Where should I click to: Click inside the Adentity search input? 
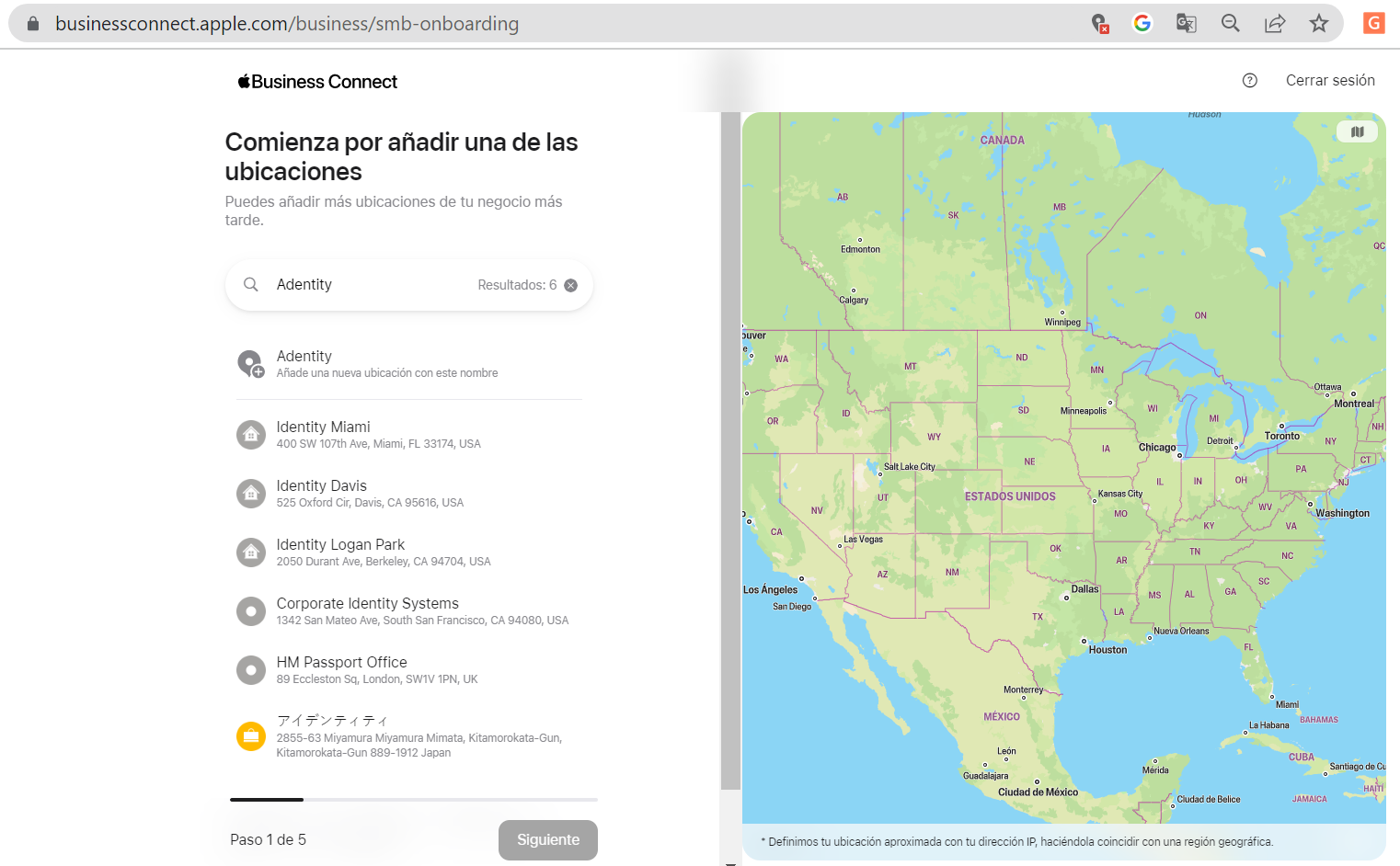coord(368,285)
